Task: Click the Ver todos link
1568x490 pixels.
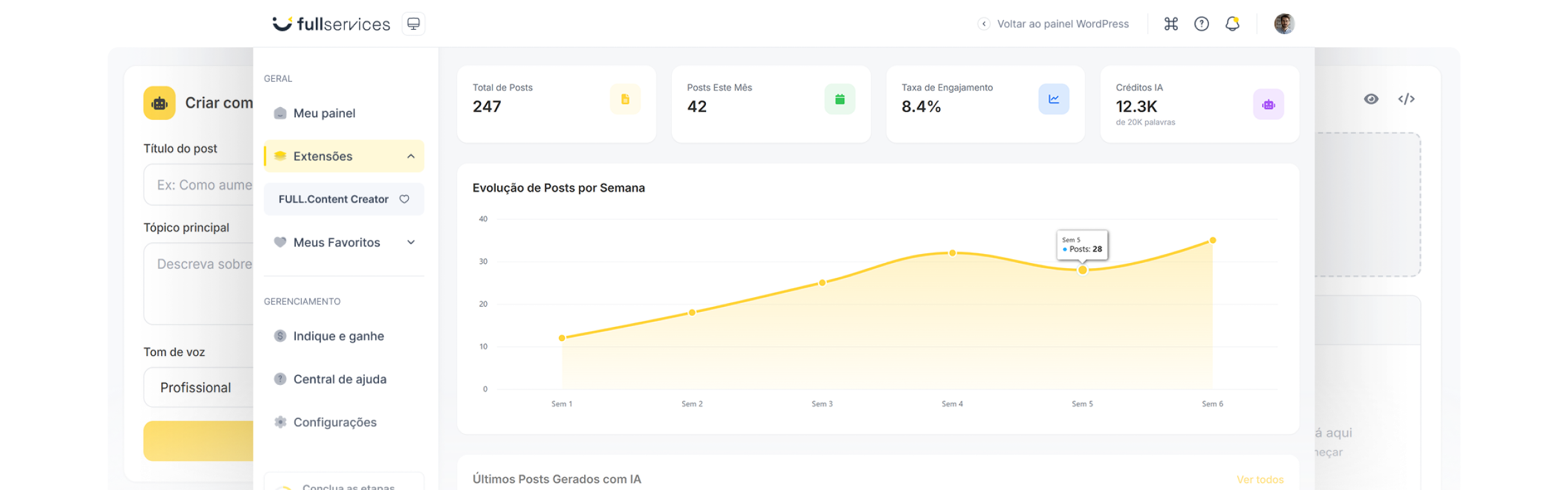Action: click(1260, 480)
